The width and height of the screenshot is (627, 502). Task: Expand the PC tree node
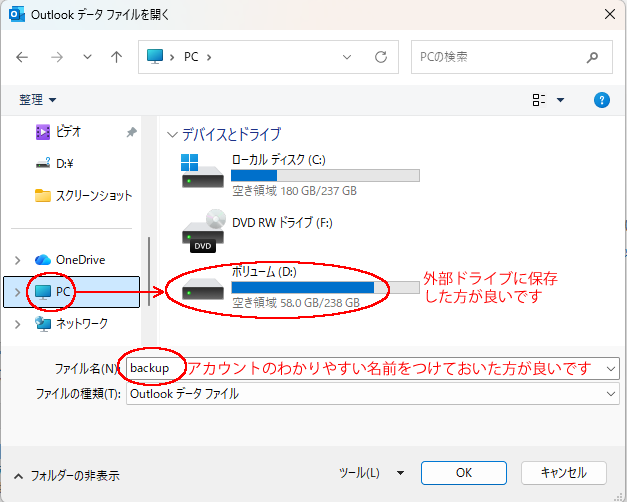(x=18, y=292)
